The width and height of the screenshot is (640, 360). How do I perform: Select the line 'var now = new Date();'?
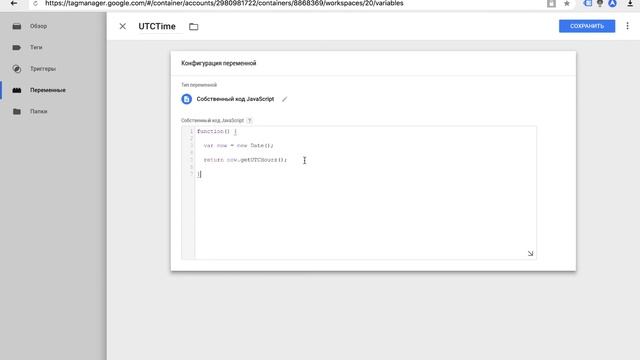(x=239, y=145)
